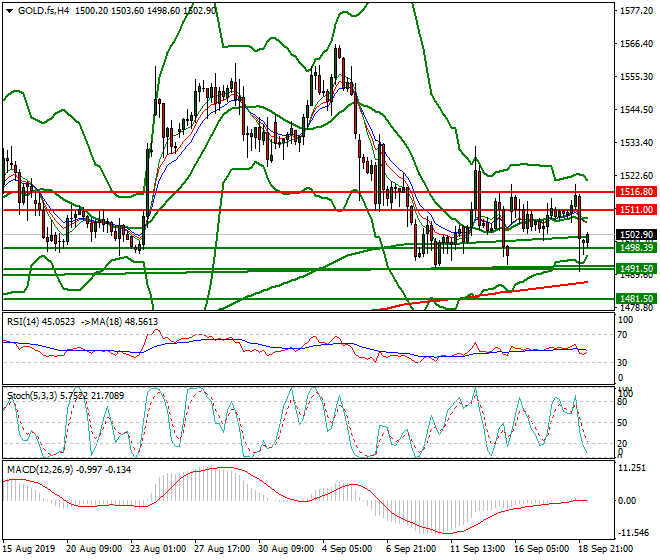Select the MACD scale value 11.251
This screenshot has height=560, width=660.
coord(633,468)
